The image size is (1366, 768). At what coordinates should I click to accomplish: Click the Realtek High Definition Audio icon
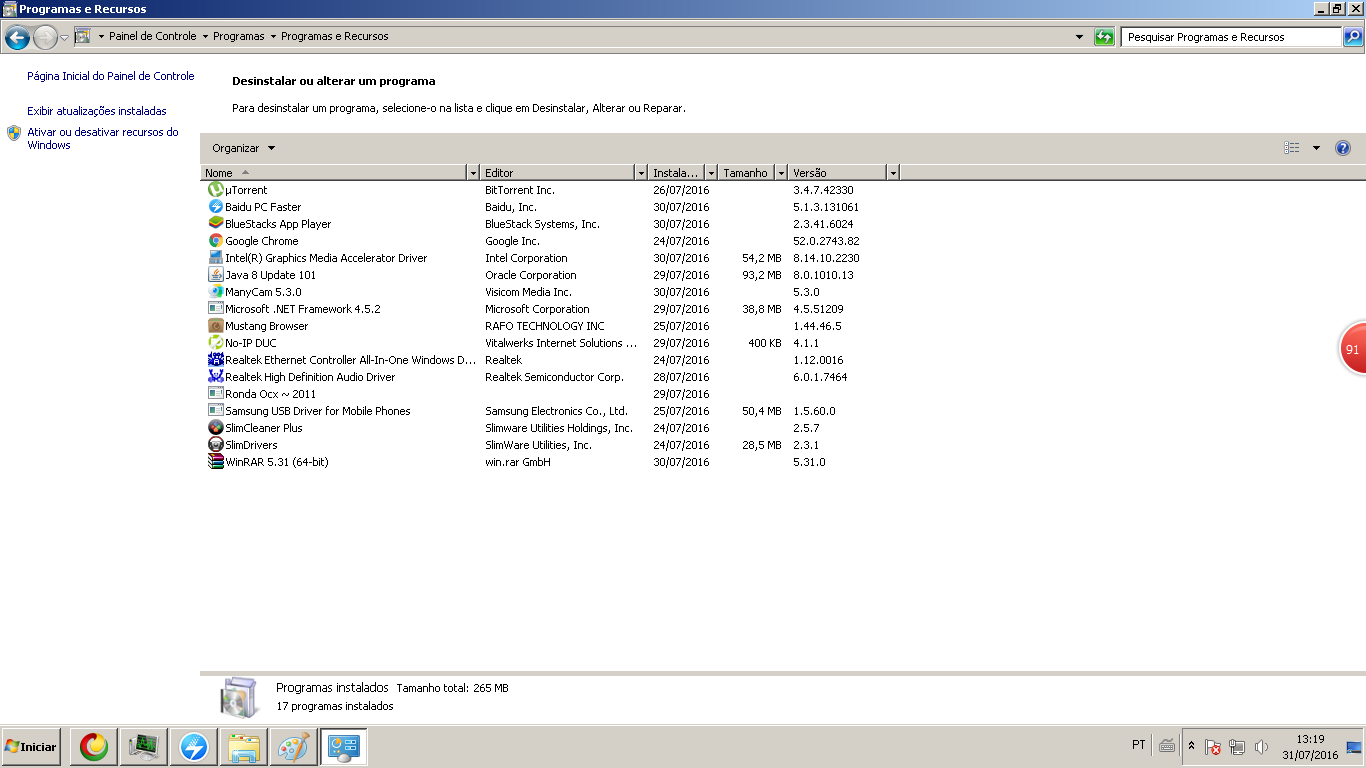click(x=215, y=377)
